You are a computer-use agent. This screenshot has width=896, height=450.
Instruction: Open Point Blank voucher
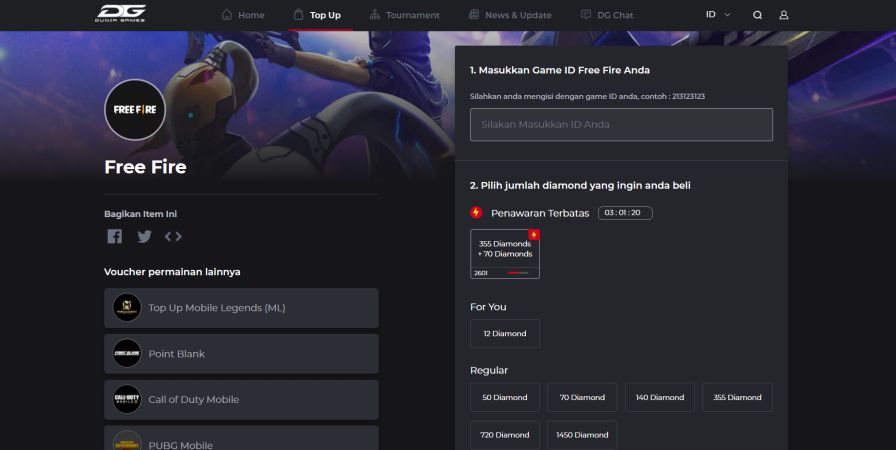[x=241, y=354]
